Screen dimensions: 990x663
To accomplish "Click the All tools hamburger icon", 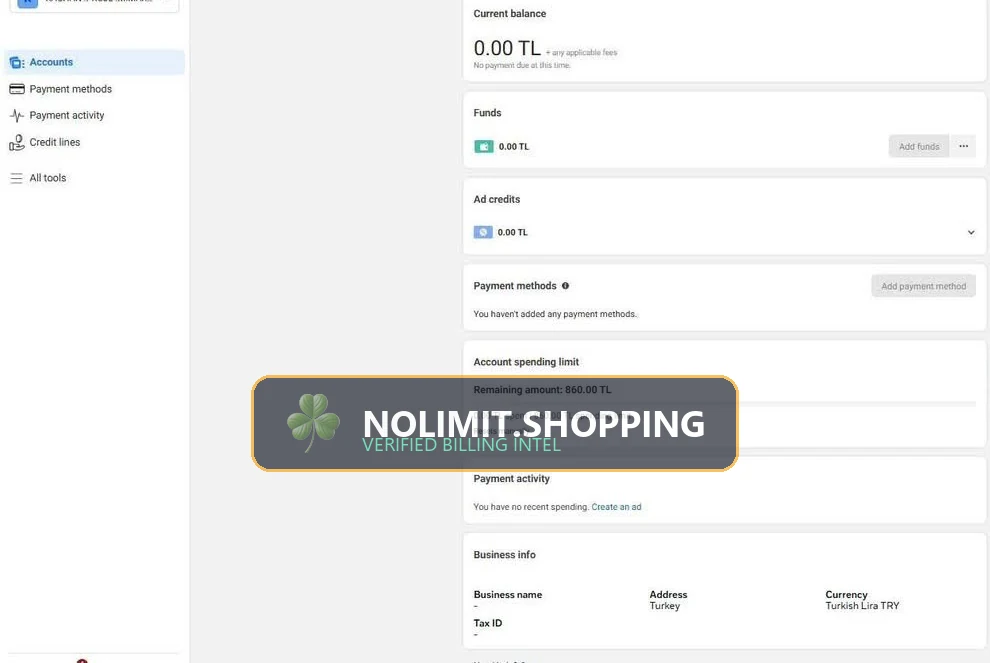I will point(17,178).
